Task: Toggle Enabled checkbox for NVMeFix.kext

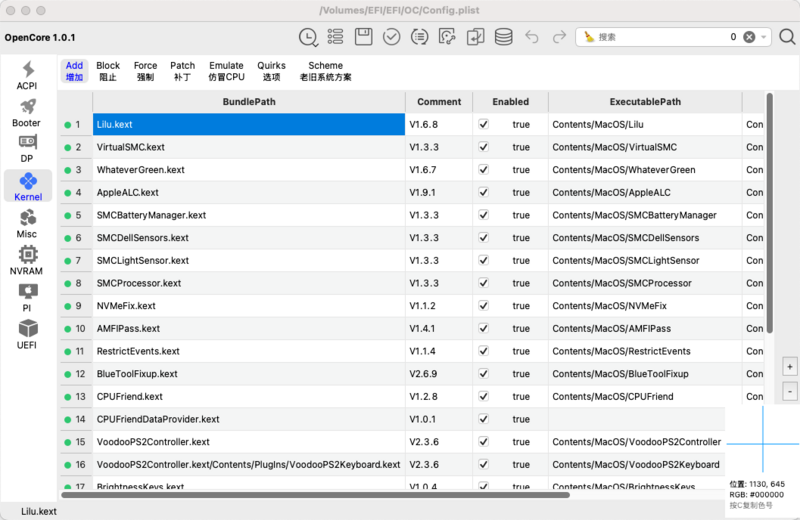Action: pos(483,306)
